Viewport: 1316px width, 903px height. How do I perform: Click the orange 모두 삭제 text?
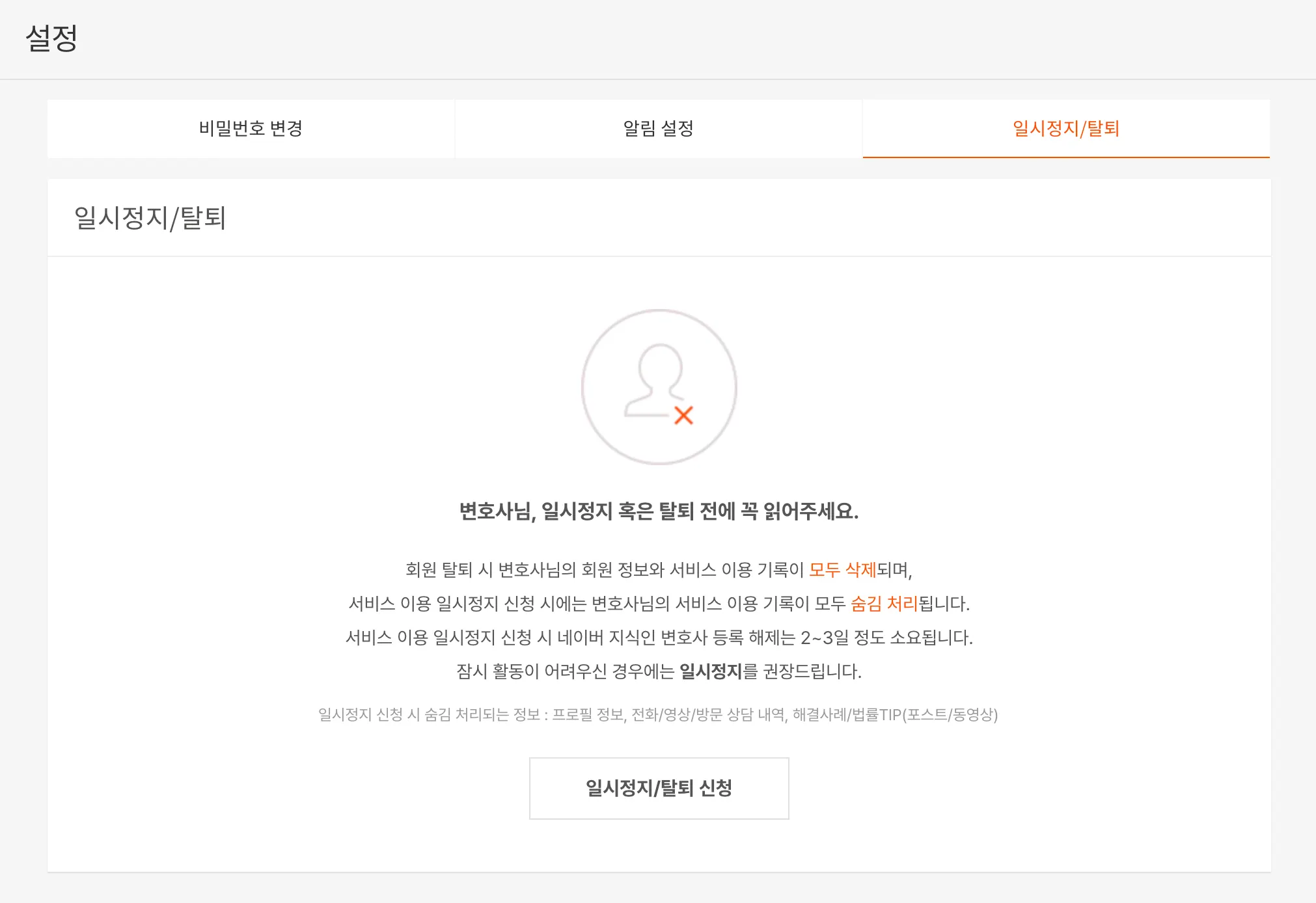pos(842,570)
